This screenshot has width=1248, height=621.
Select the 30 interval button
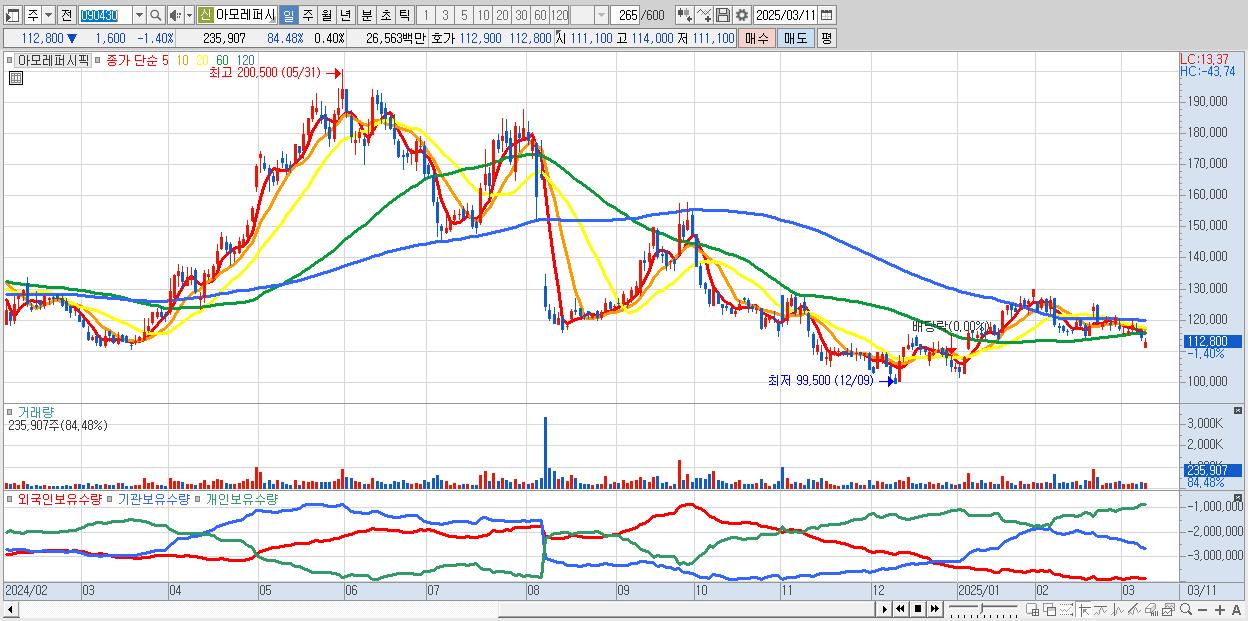(521, 15)
